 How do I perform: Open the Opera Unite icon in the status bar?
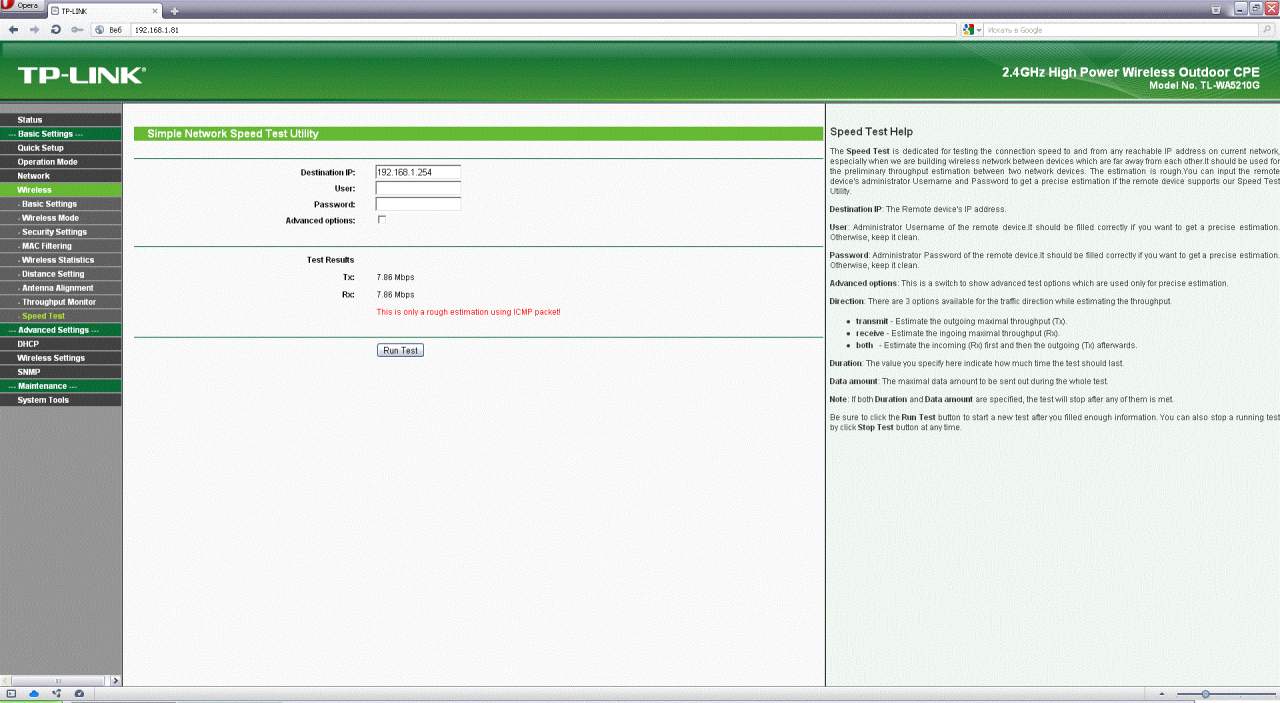click(x=56, y=693)
